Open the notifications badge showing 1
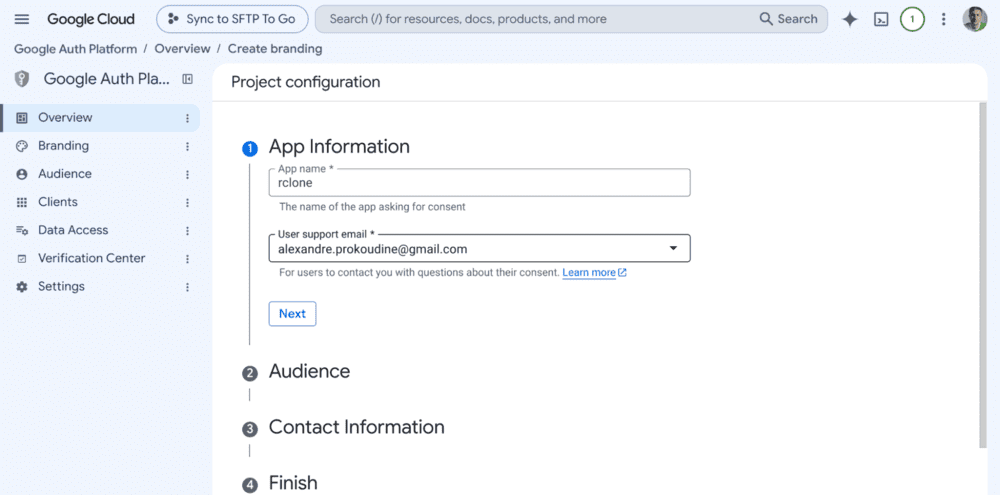Viewport: 1000px width, 495px height. point(912,19)
